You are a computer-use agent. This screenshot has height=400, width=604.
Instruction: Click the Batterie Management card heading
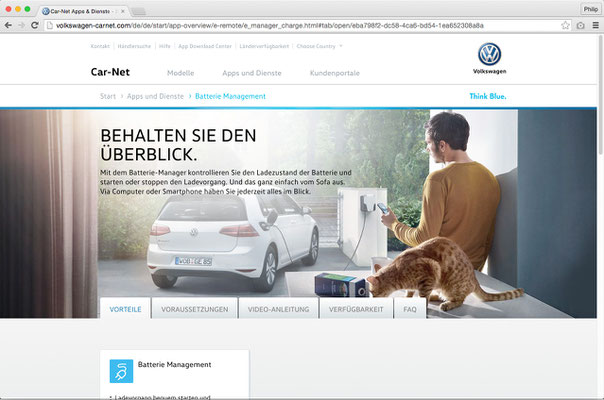pos(174,365)
